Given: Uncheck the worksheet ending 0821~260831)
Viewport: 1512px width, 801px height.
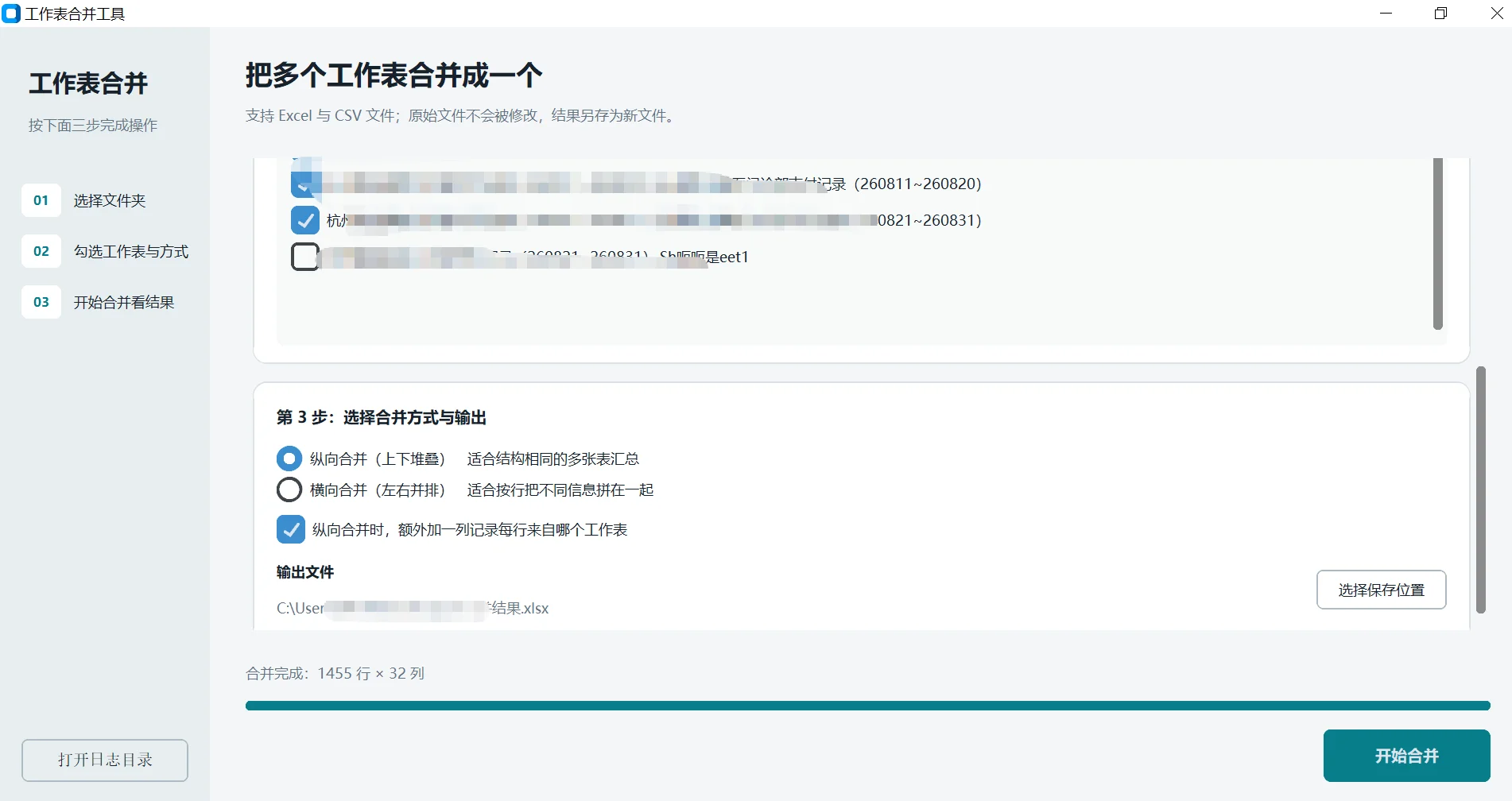Looking at the screenshot, I should [x=305, y=220].
